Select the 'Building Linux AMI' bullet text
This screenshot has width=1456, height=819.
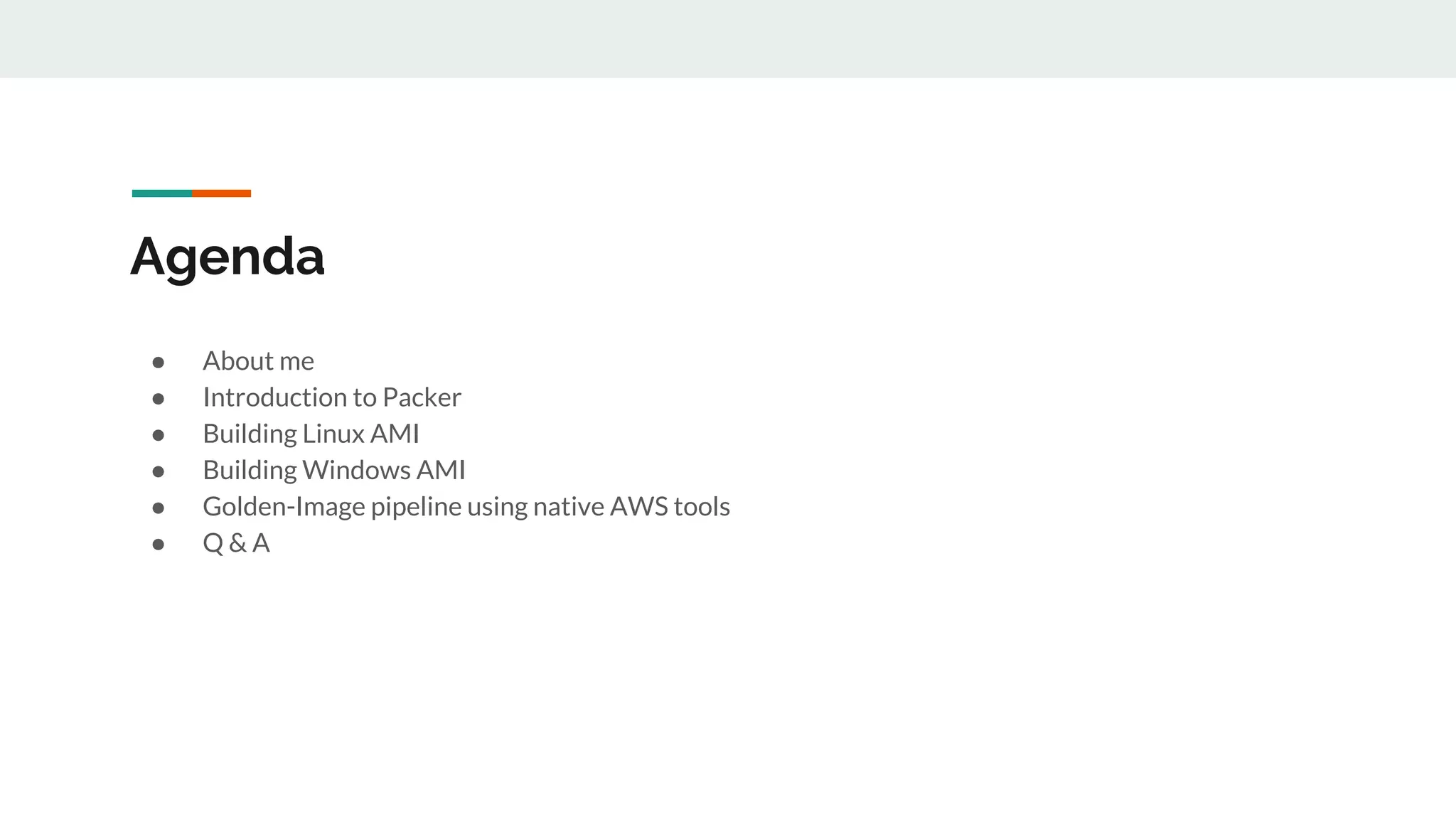tap(311, 434)
